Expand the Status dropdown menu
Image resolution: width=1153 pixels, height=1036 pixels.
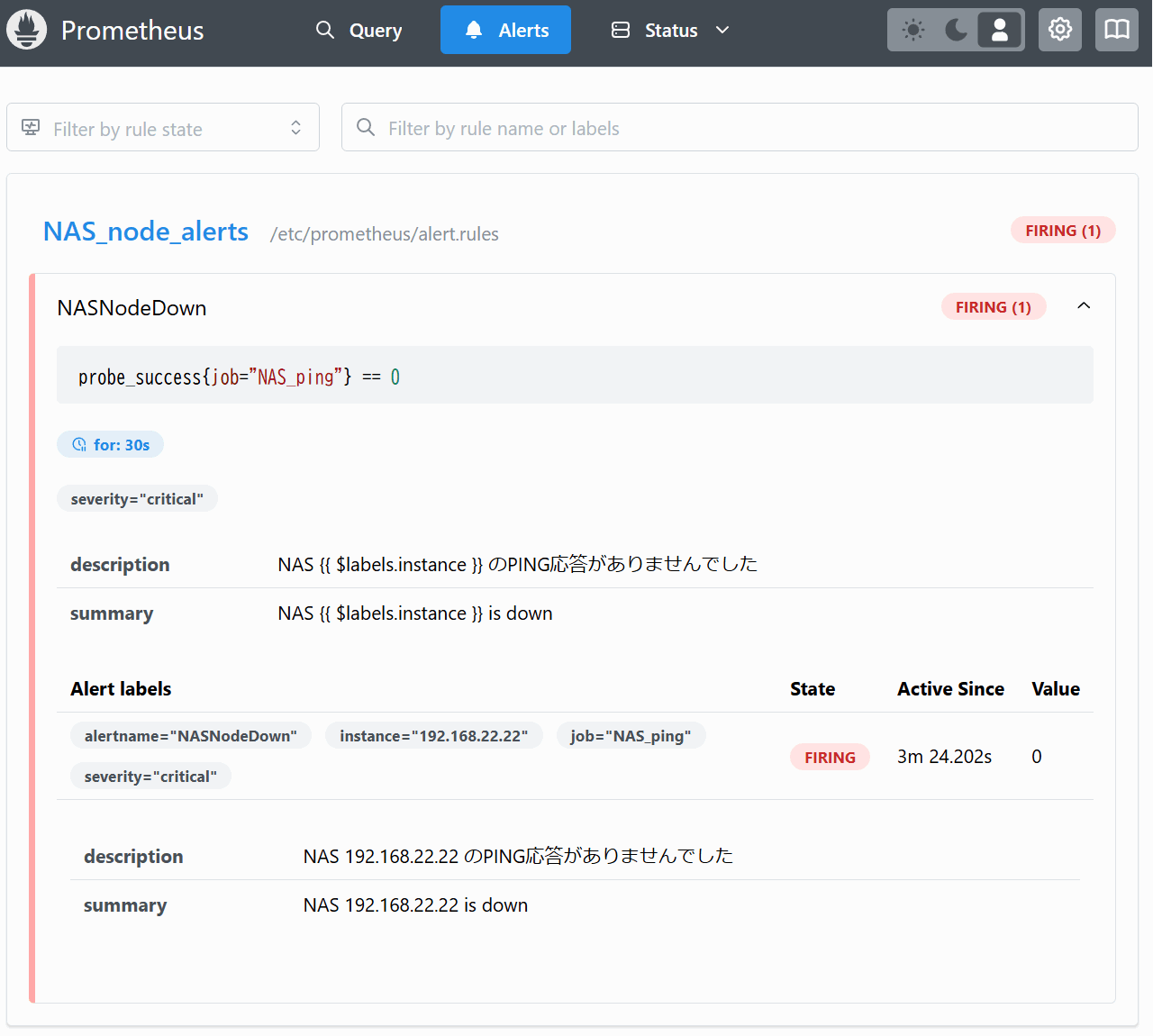click(670, 30)
